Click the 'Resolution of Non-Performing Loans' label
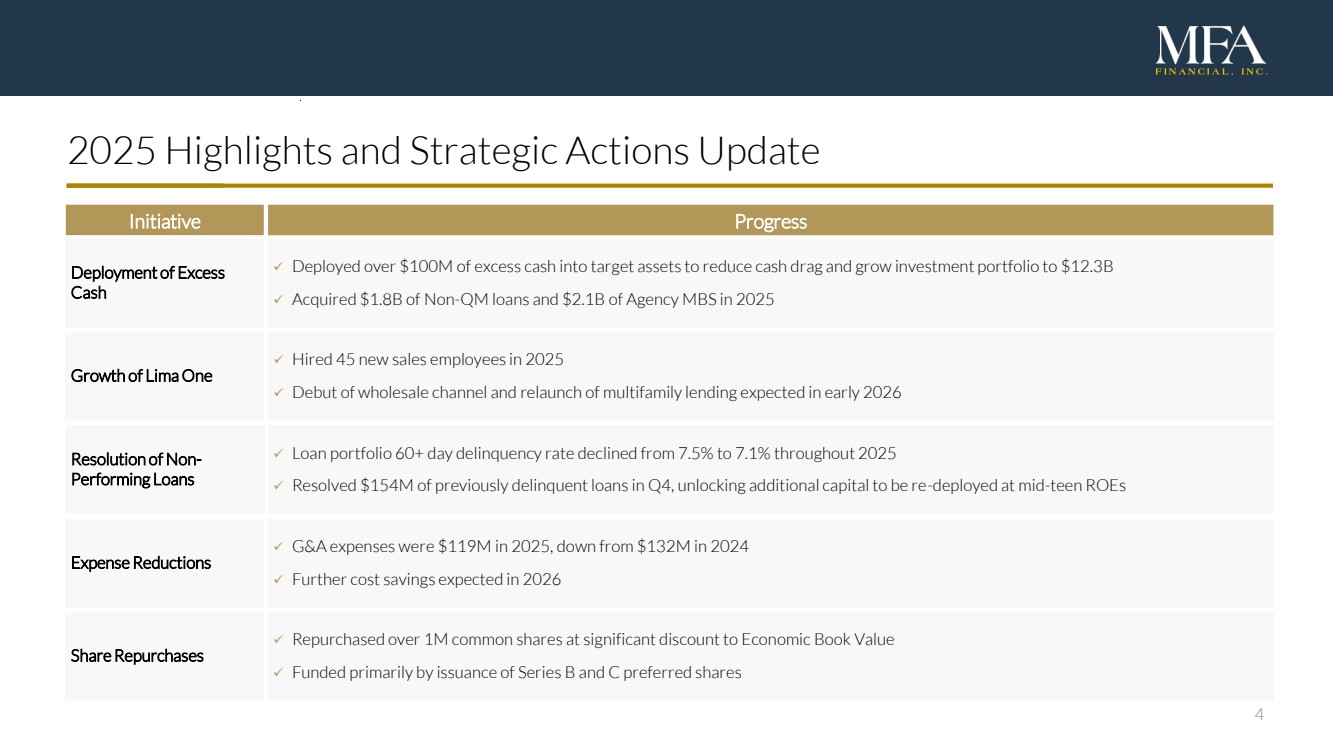This screenshot has height=749, width=1333. pos(136,469)
